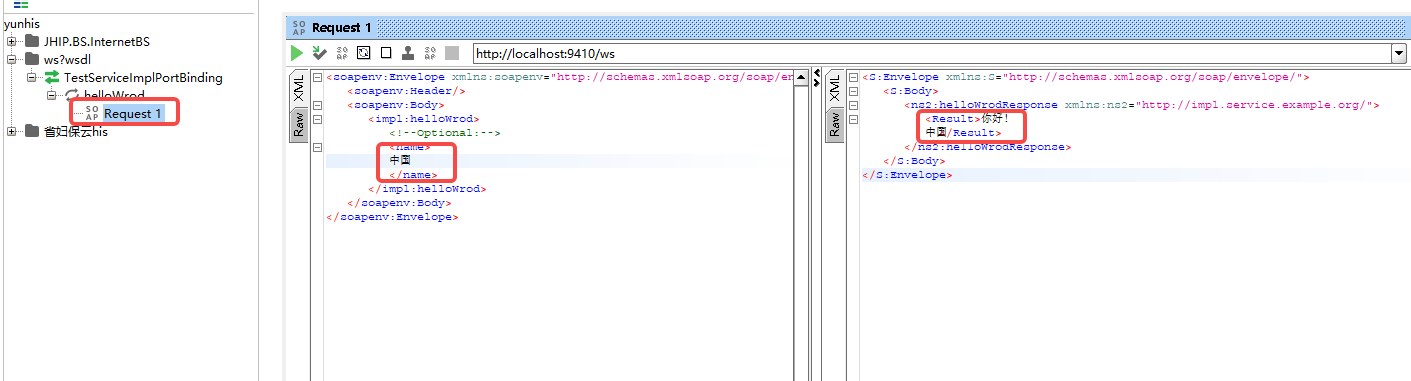
Task: Switch to response Raw tab
Action: coord(834,124)
